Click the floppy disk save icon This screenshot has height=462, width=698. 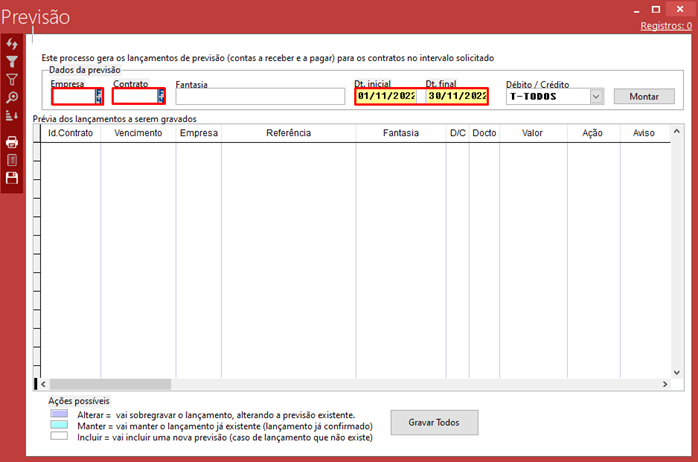[x=12, y=177]
